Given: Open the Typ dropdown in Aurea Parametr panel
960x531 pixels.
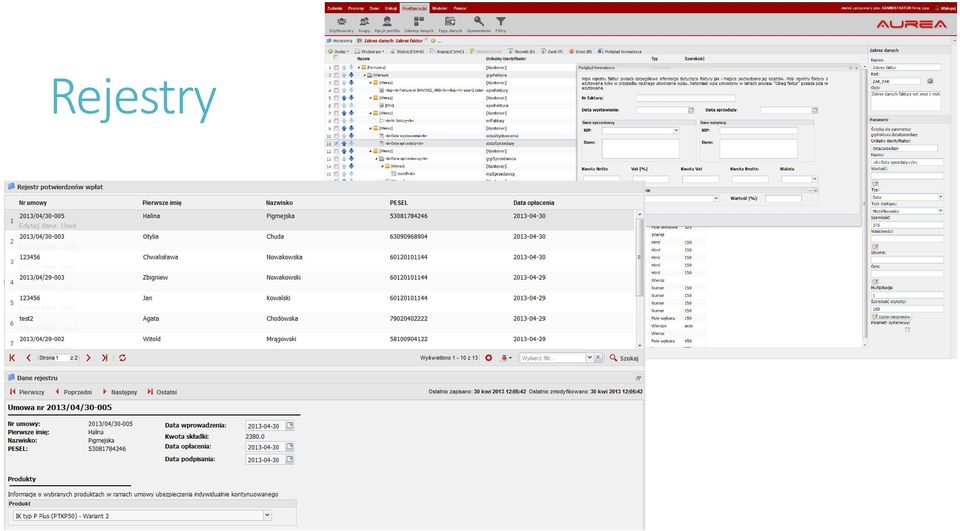Looking at the screenshot, I should click(x=940, y=197).
